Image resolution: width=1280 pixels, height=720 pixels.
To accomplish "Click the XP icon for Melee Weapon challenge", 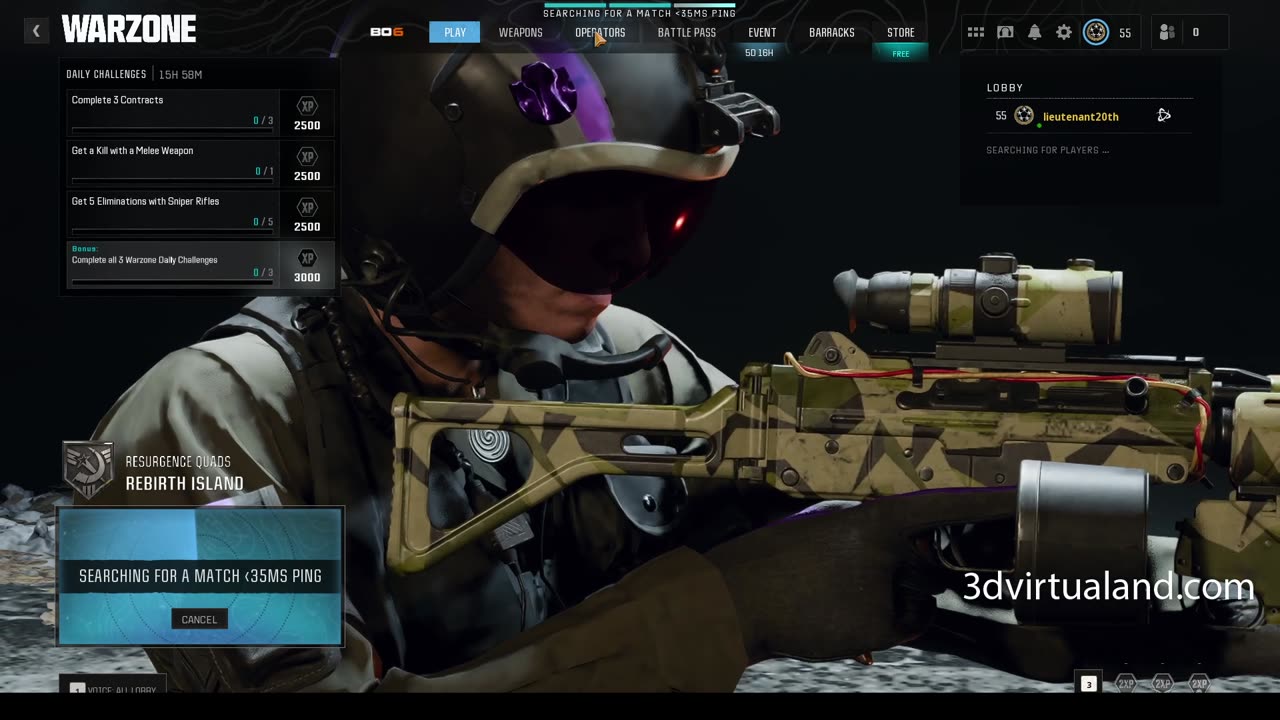I will tap(307, 157).
